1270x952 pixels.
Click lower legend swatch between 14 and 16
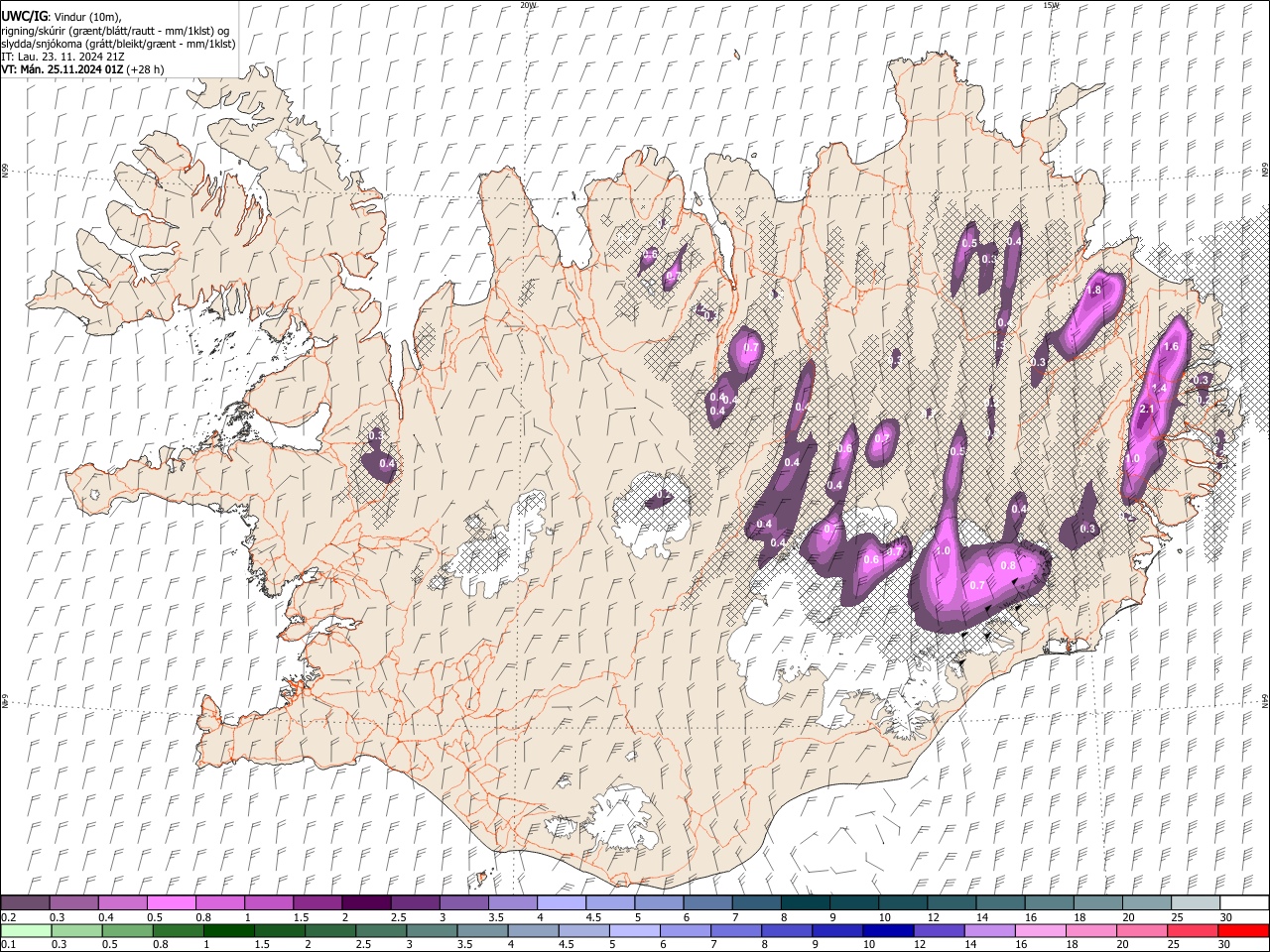988,931
